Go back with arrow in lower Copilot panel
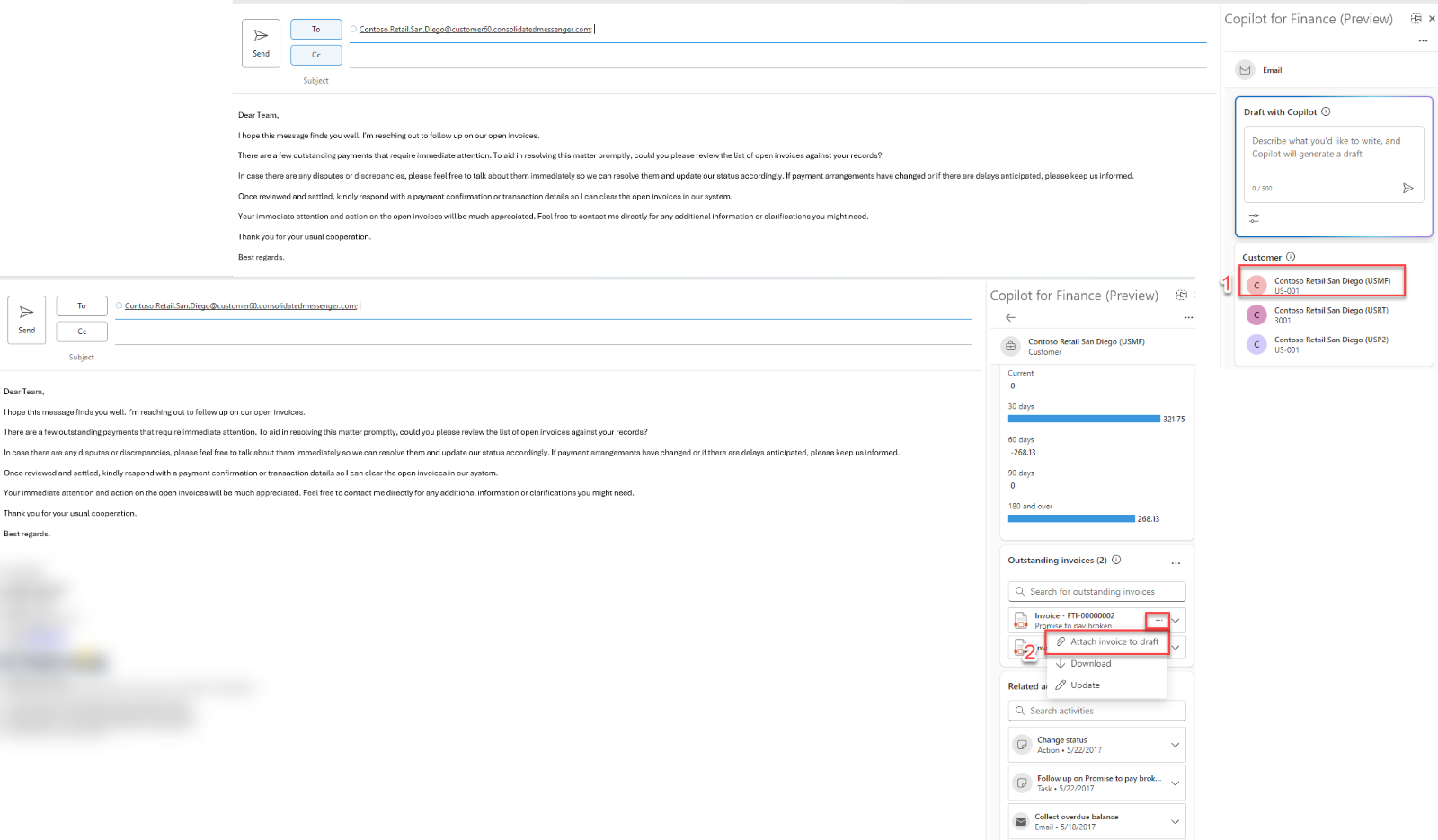 coord(1010,317)
